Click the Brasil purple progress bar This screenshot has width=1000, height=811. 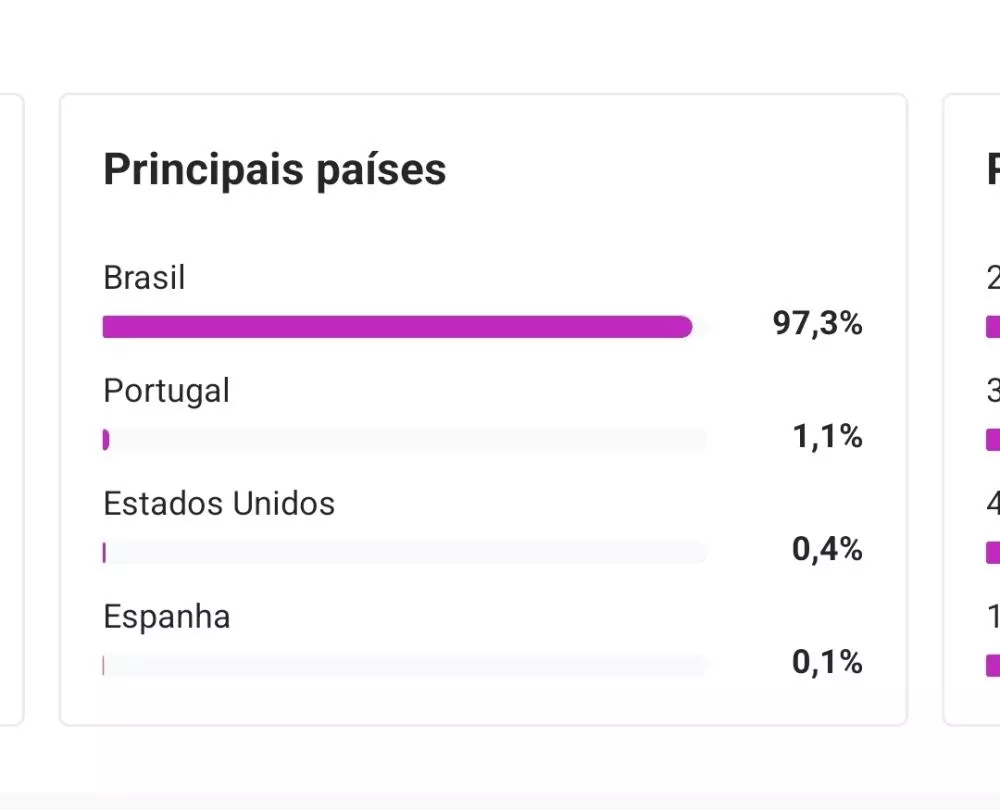click(397, 327)
